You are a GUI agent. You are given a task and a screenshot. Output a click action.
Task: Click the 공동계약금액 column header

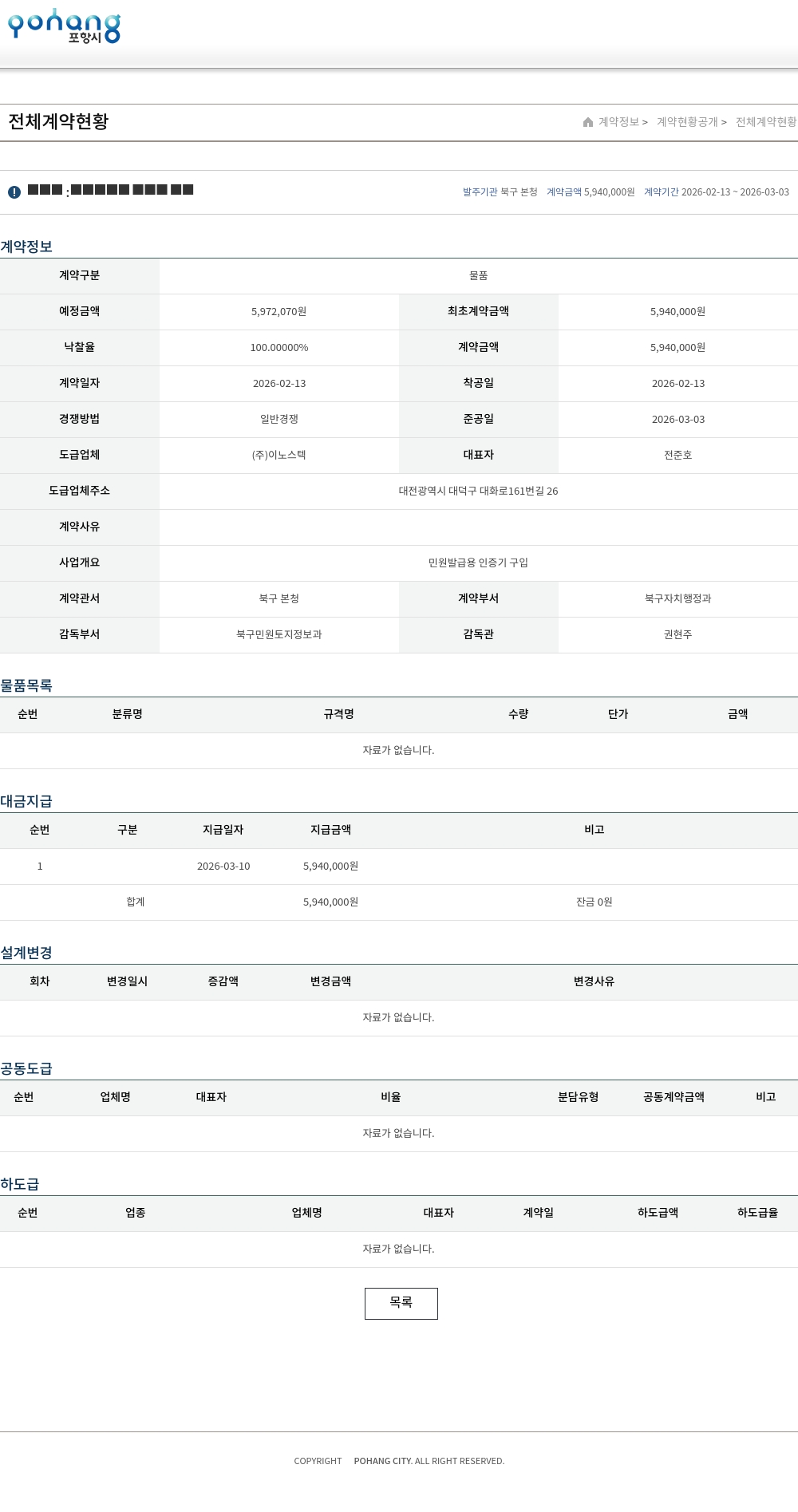coord(674,1097)
